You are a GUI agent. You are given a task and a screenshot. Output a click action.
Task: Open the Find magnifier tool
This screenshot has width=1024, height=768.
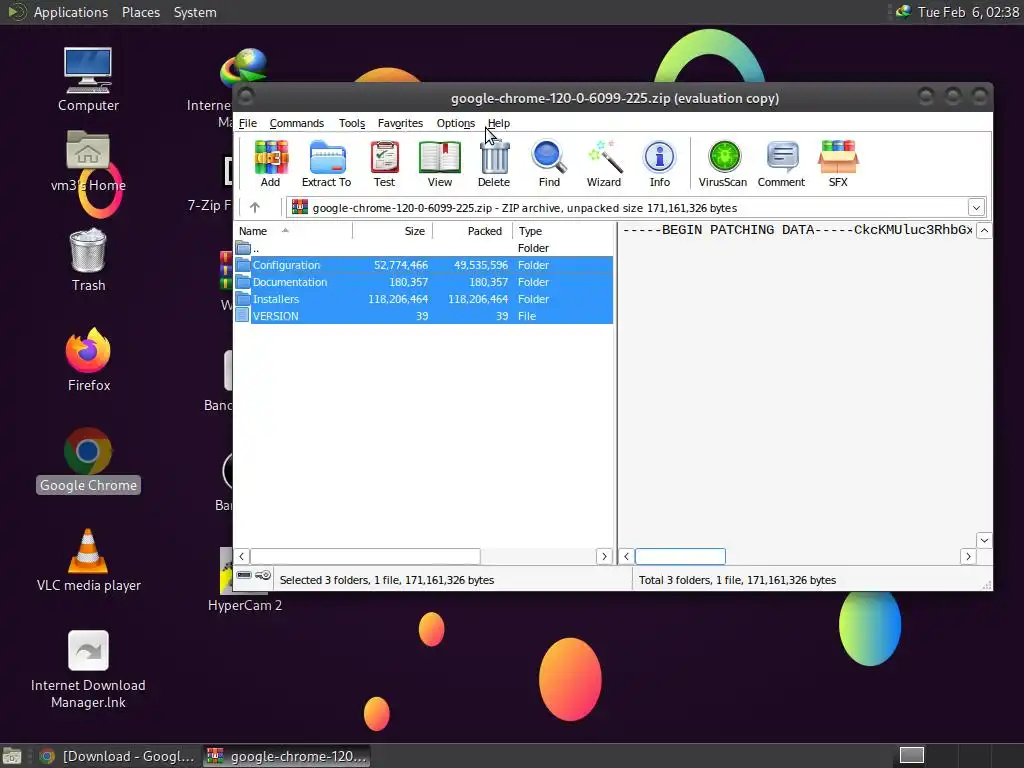[549, 164]
